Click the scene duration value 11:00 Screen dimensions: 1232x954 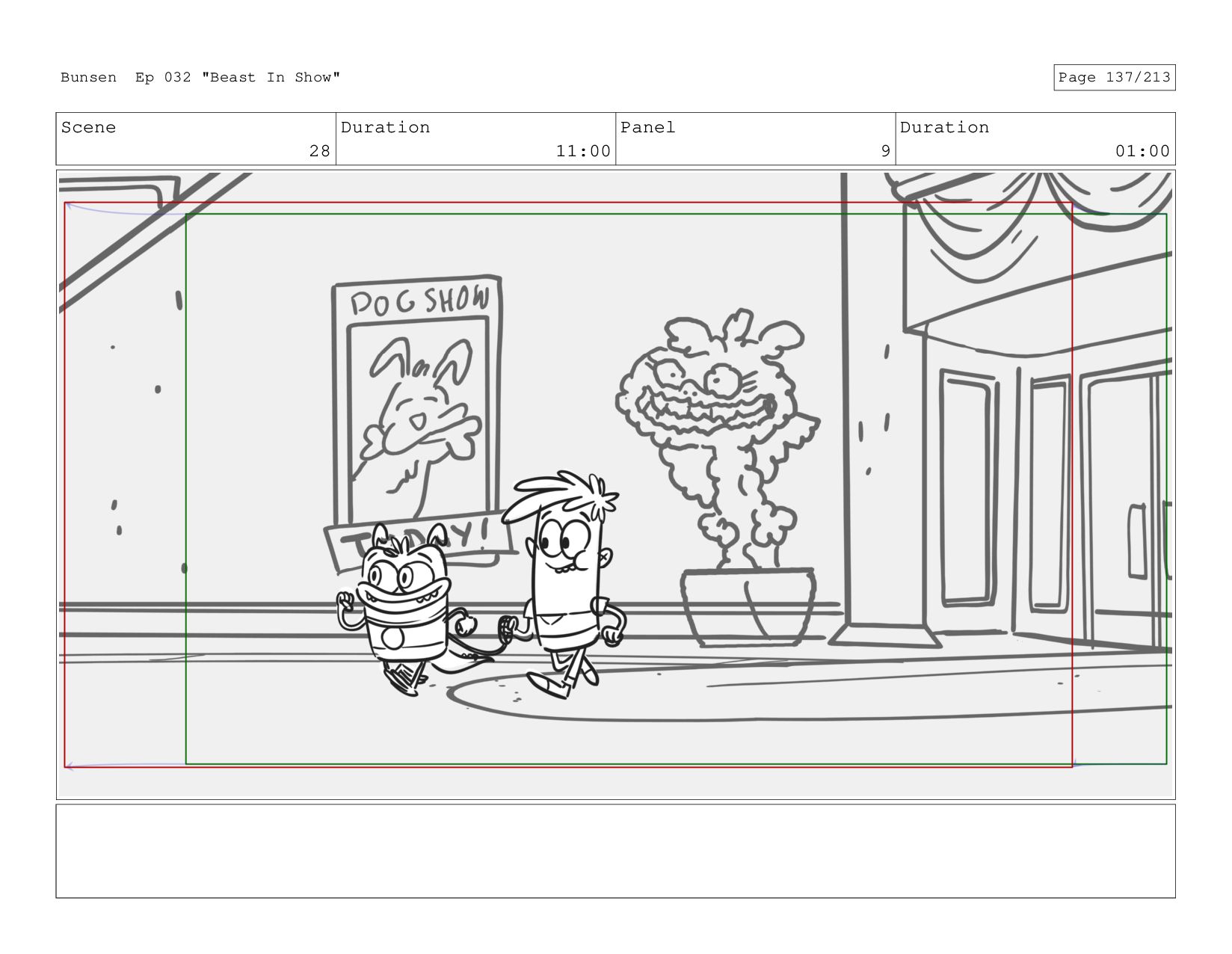pyautogui.click(x=583, y=151)
